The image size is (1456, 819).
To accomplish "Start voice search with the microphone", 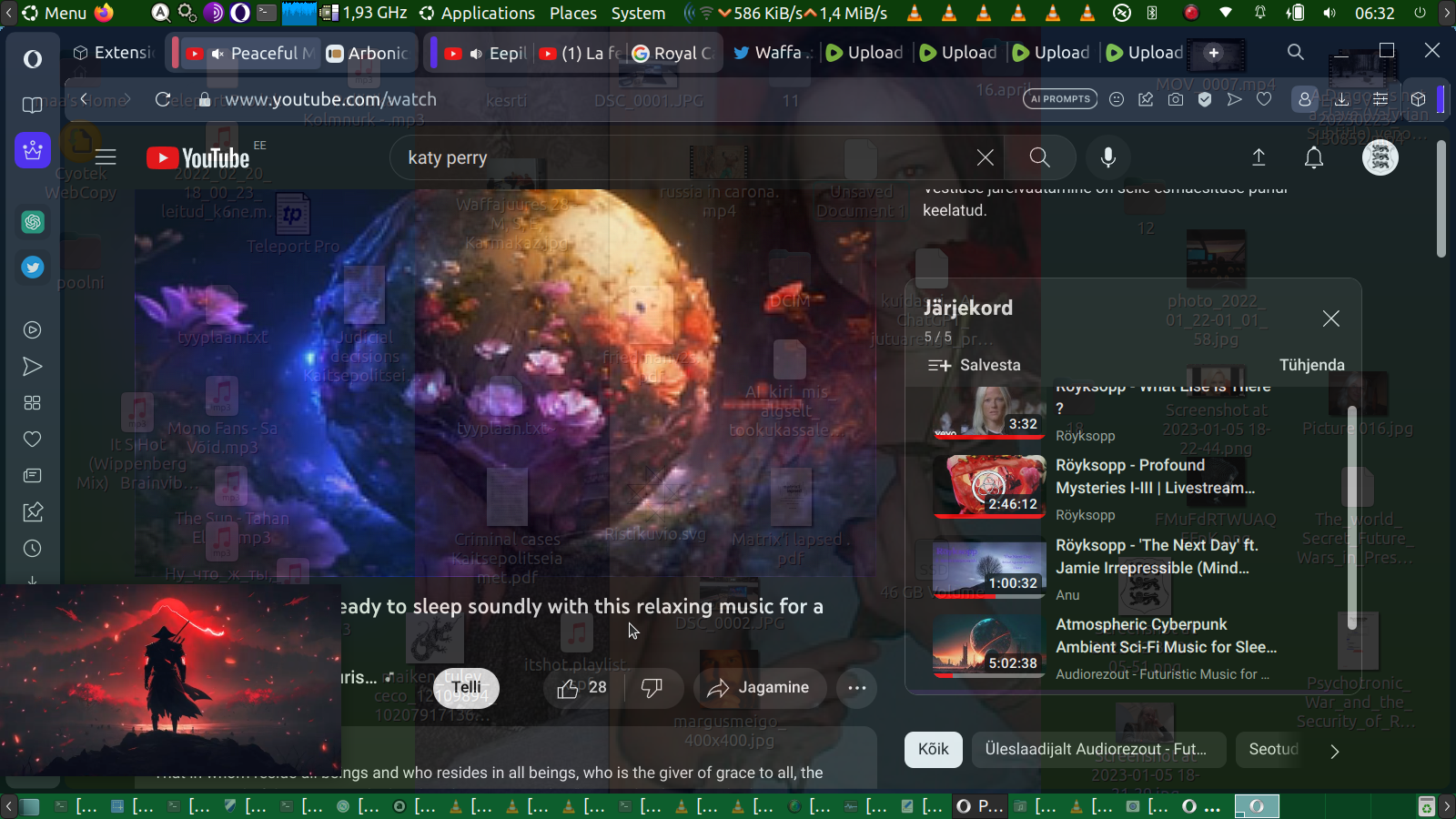I will point(1108,157).
